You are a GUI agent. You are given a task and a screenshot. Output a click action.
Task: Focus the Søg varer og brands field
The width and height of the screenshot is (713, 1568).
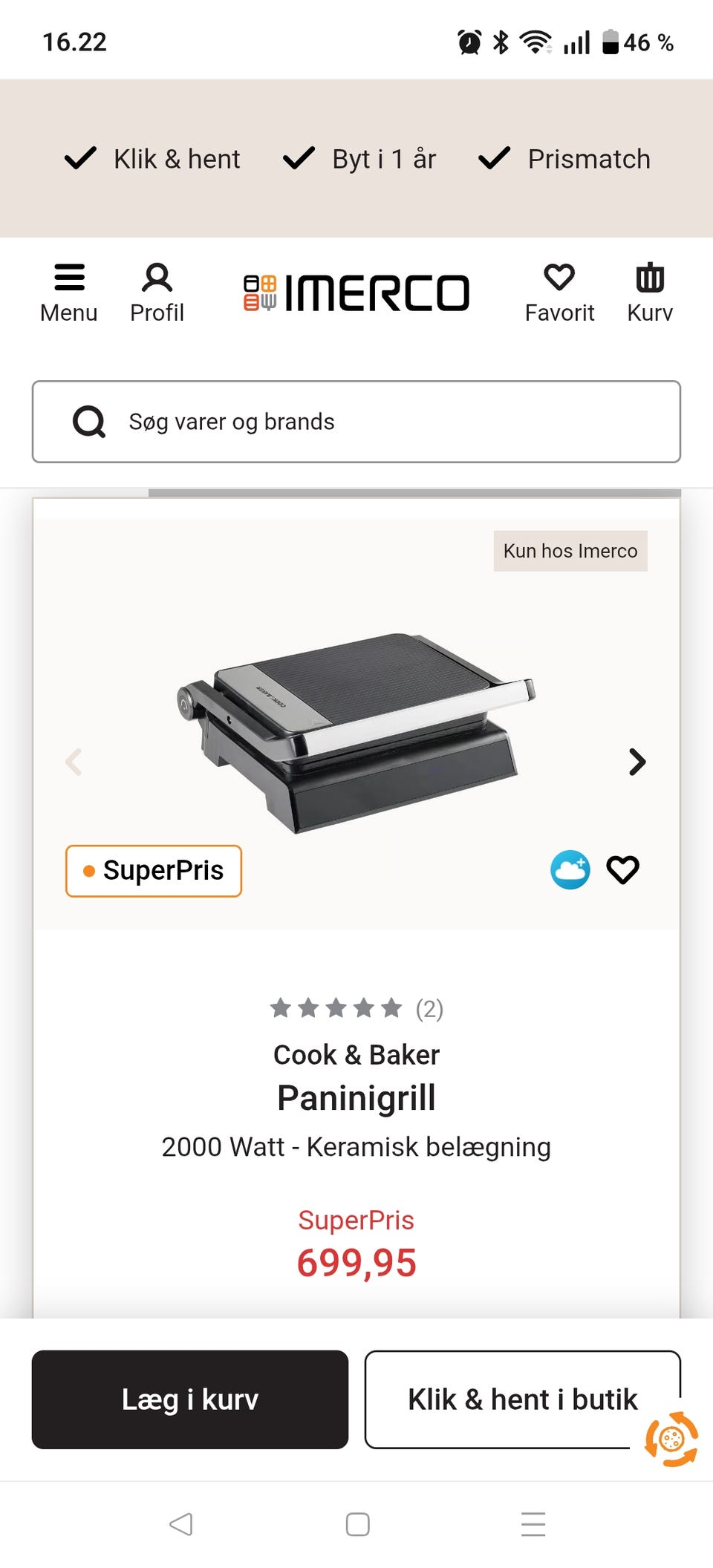click(356, 422)
